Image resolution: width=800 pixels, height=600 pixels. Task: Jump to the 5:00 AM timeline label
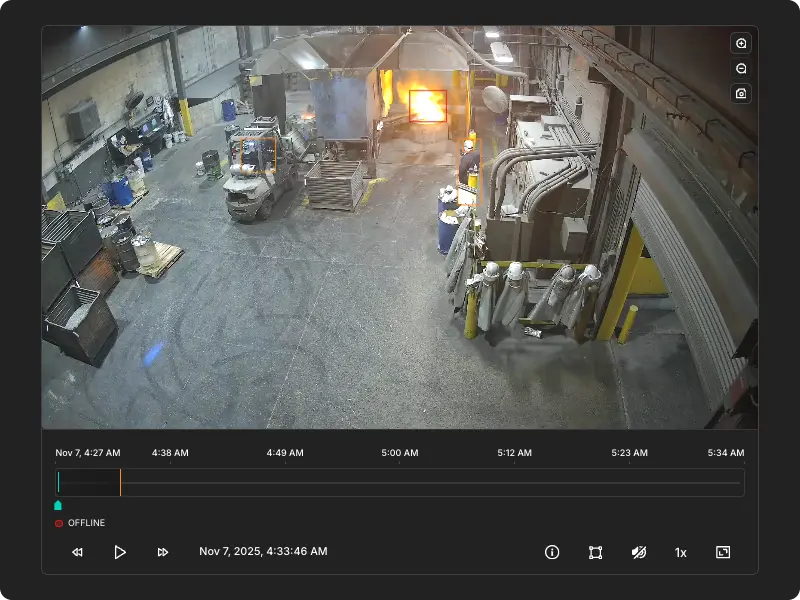click(x=399, y=452)
